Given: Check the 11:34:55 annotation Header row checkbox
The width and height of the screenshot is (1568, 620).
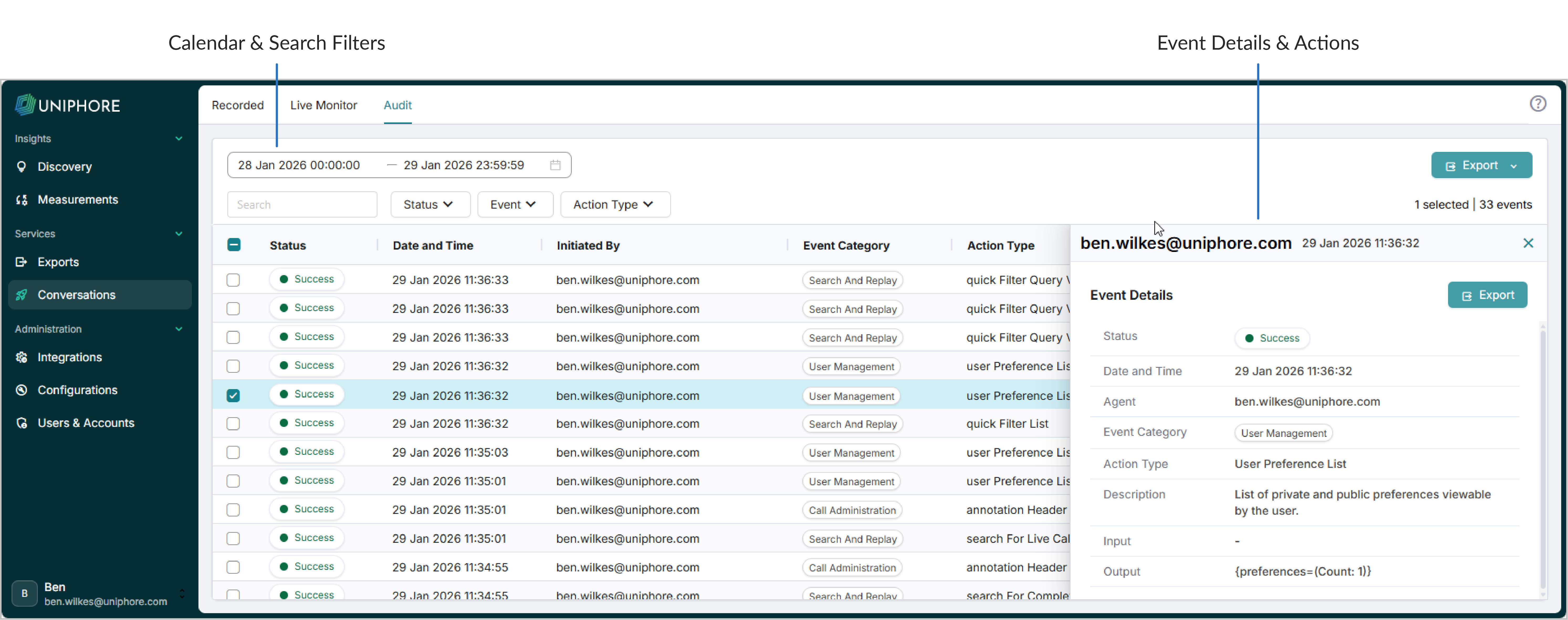Looking at the screenshot, I should pos(233,567).
